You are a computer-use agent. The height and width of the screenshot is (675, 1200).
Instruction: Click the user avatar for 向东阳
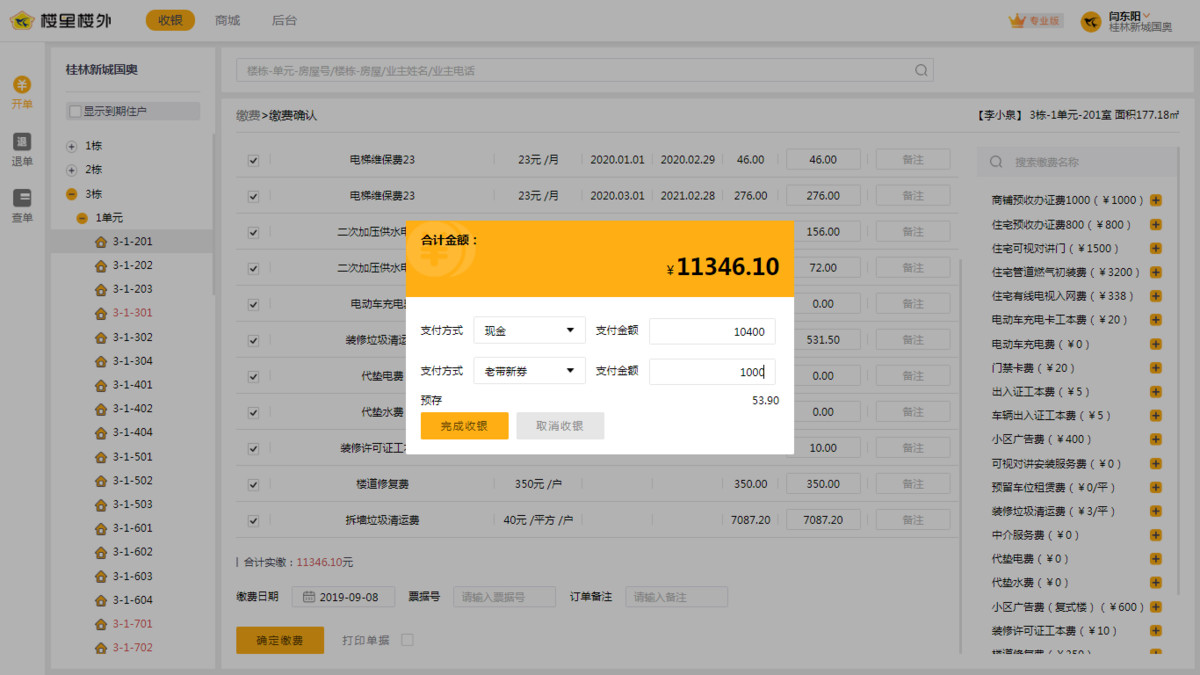click(1091, 22)
